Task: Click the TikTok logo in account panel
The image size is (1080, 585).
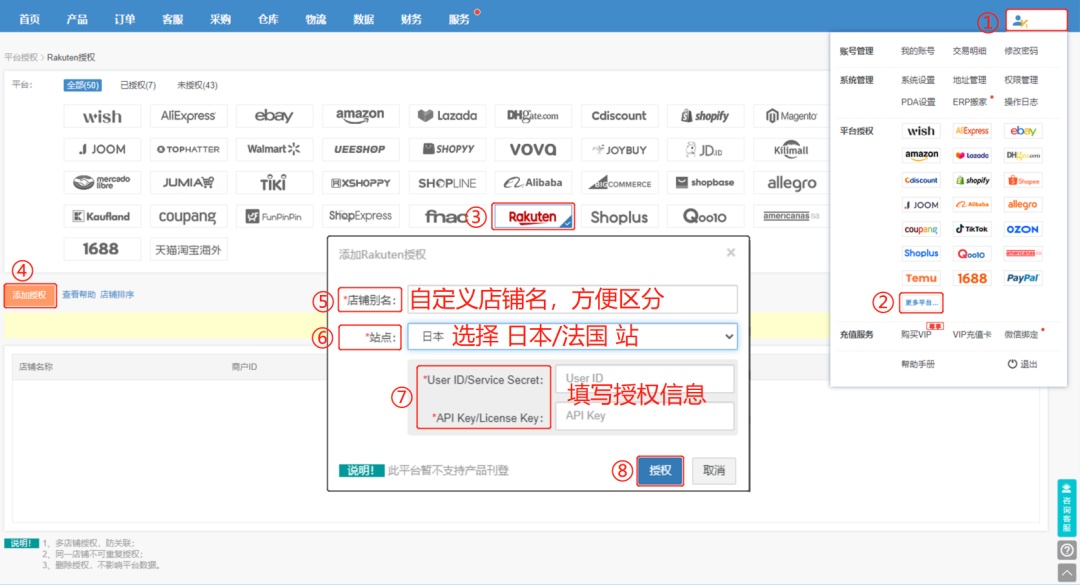Action: coord(971,229)
